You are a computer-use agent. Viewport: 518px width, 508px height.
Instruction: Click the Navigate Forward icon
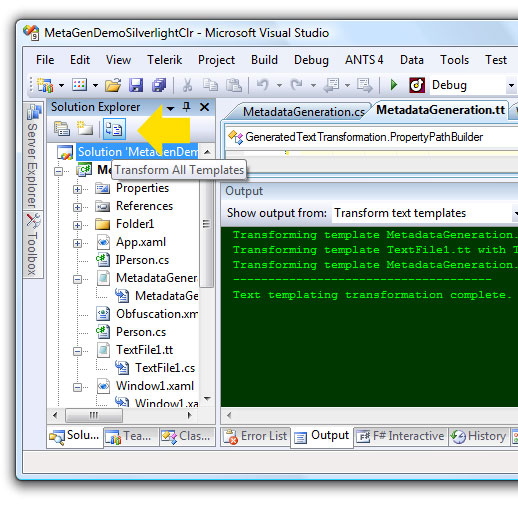[x=364, y=85]
